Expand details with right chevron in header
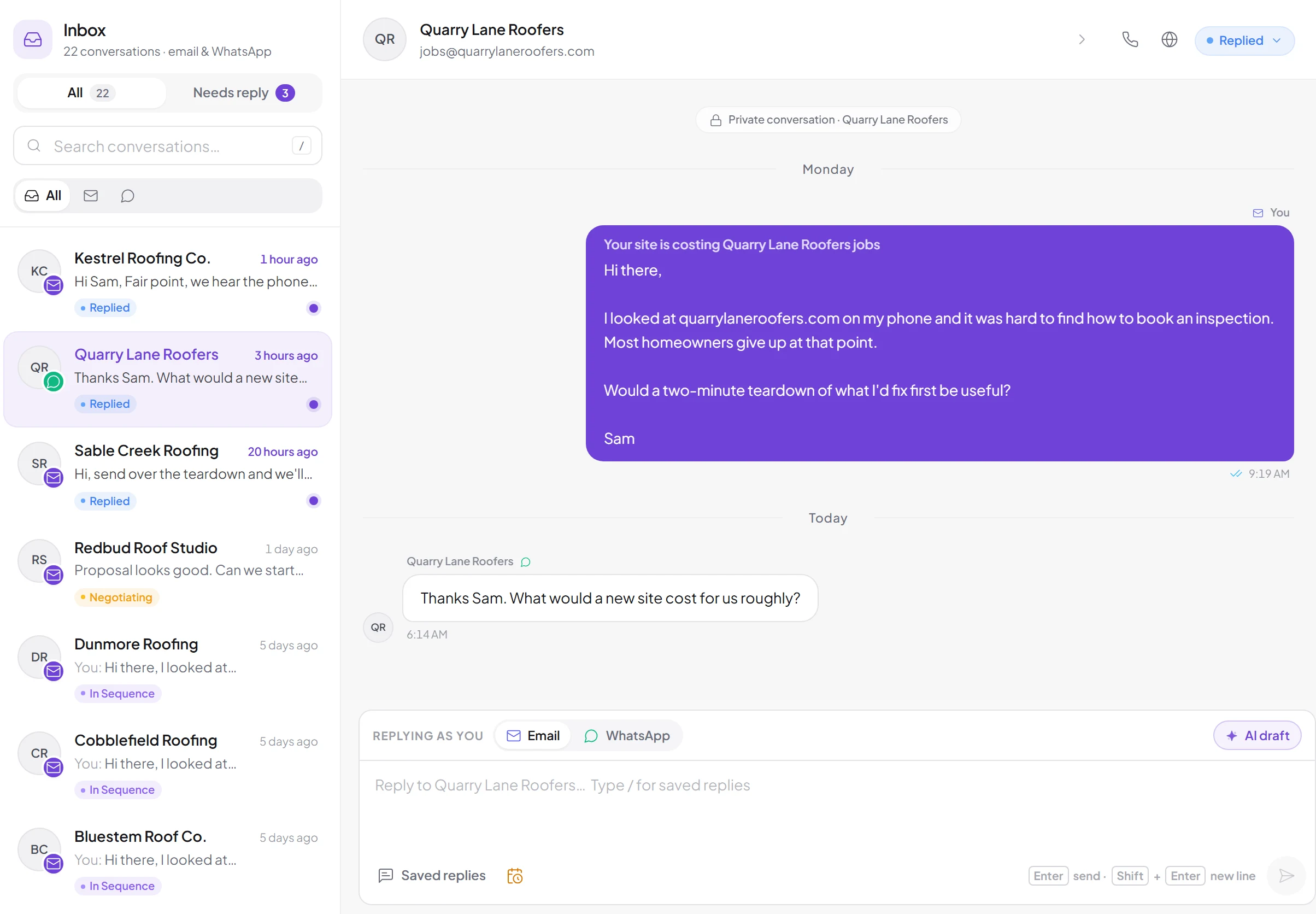 click(x=1082, y=39)
